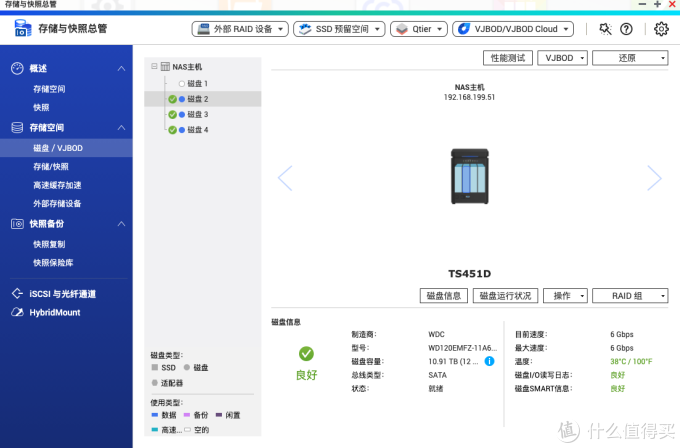Open iSCSI 与光纤通道 section
This screenshot has height=448, width=680.
[62, 294]
